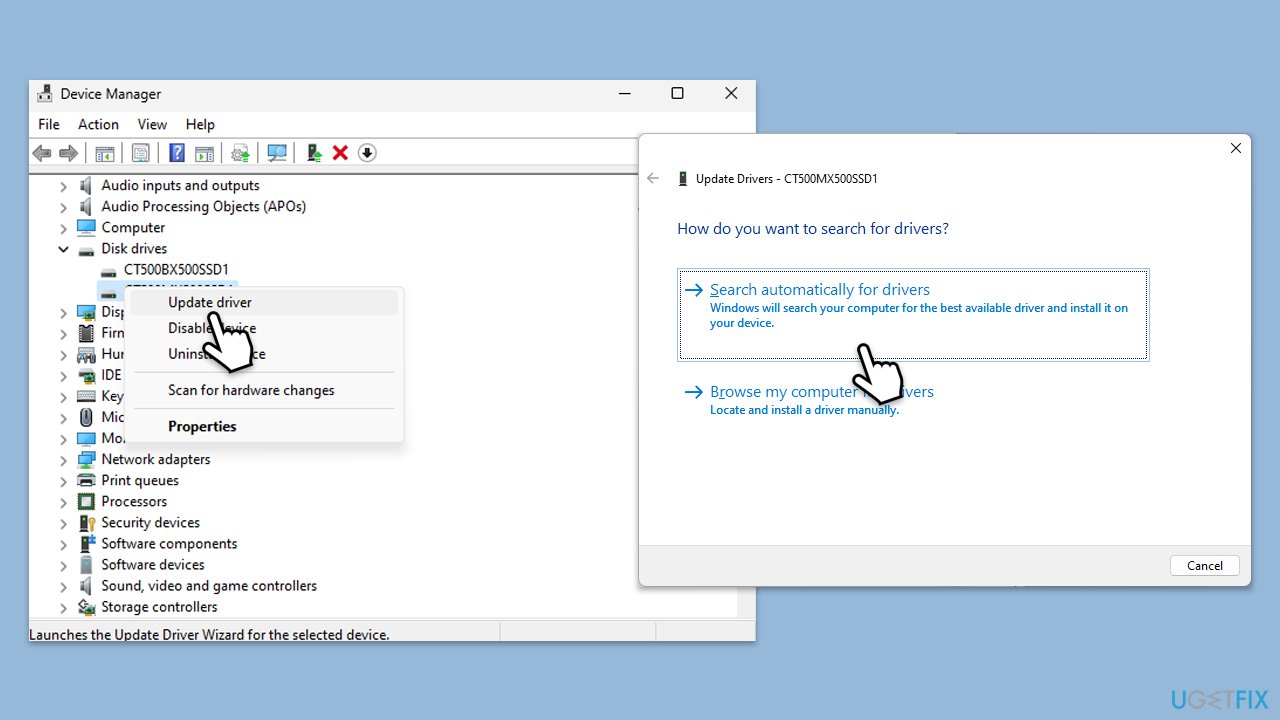Expand the Storage controllers chevron
1280x720 pixels.
click(x=63, y=607)
